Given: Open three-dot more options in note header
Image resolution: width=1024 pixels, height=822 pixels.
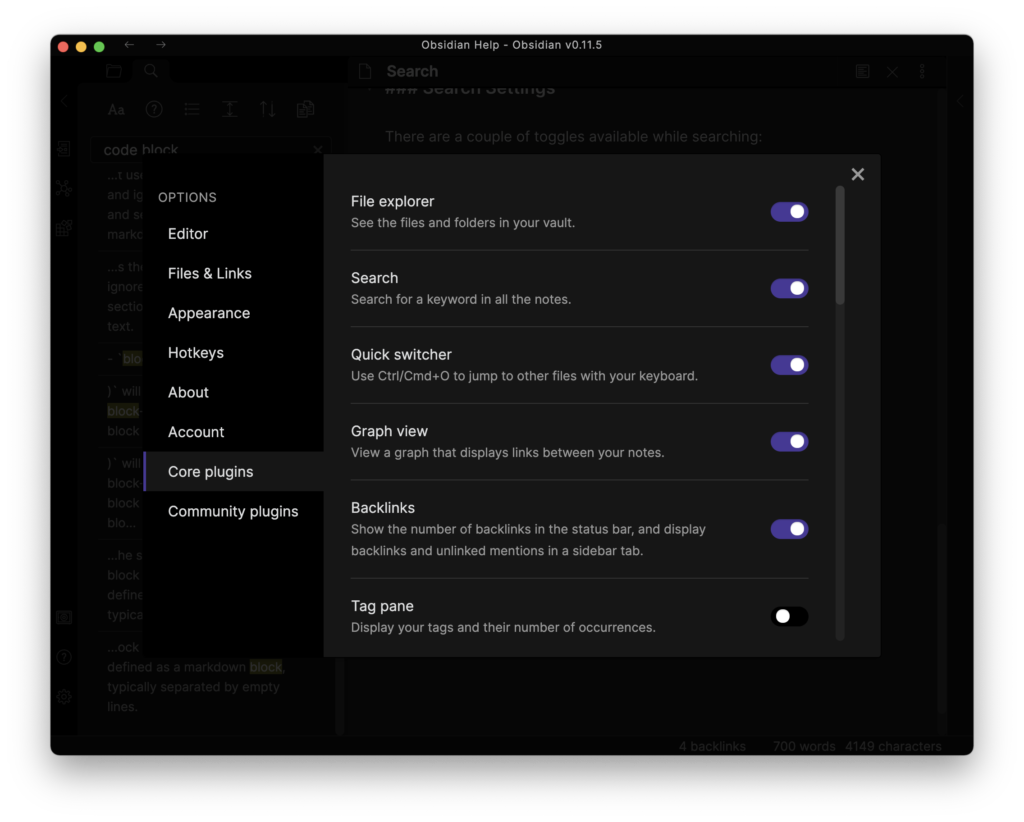Looking at the screenshot, I should coord(922,72).
